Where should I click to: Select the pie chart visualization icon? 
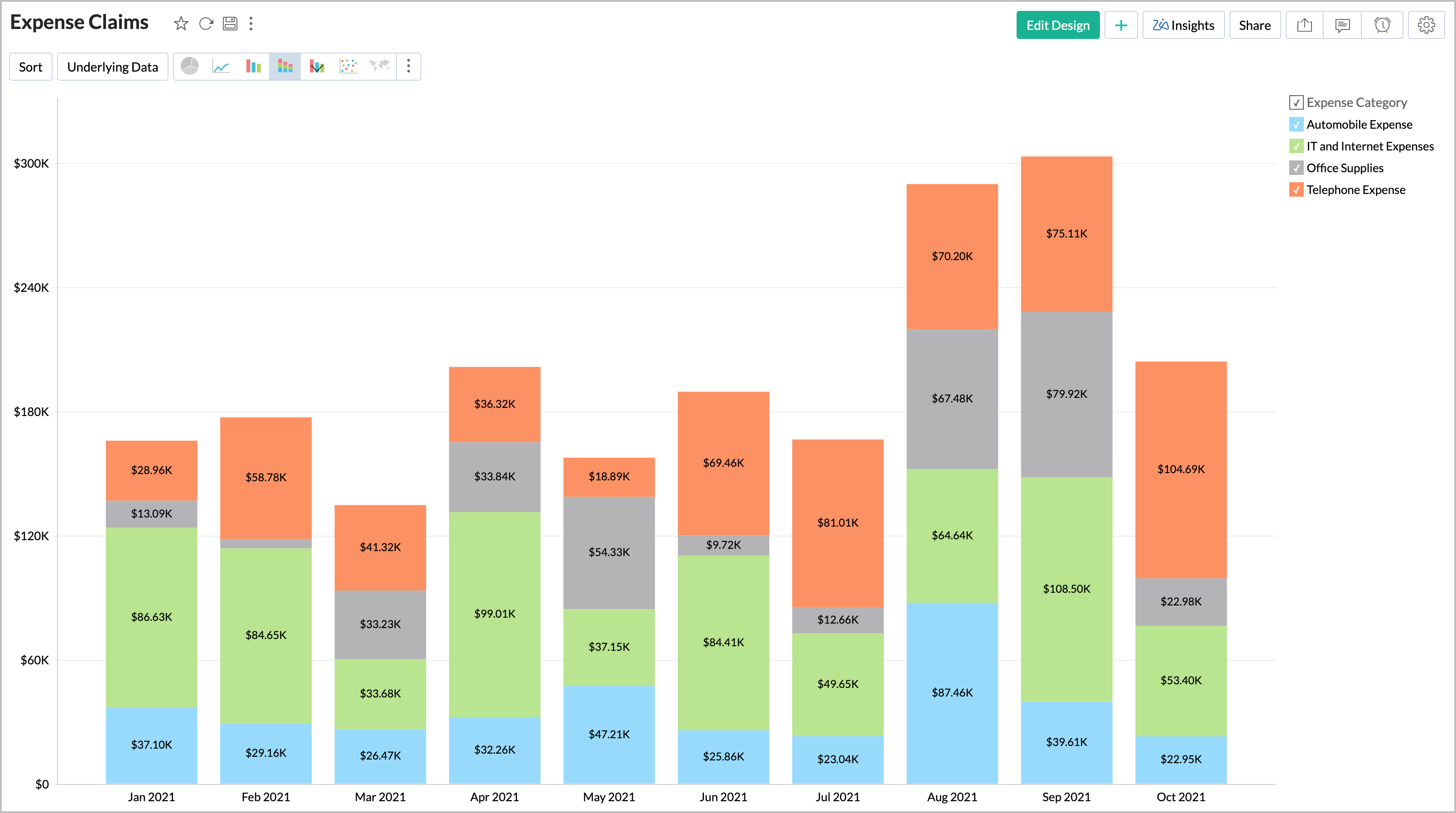(189, 66)
